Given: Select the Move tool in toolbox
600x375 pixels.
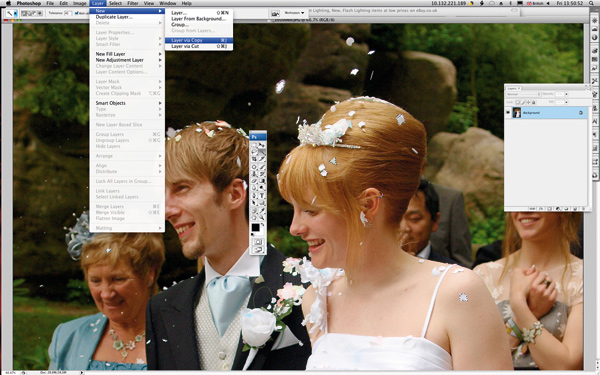Looking at the screenshot, I should click(x=262, y=145).
